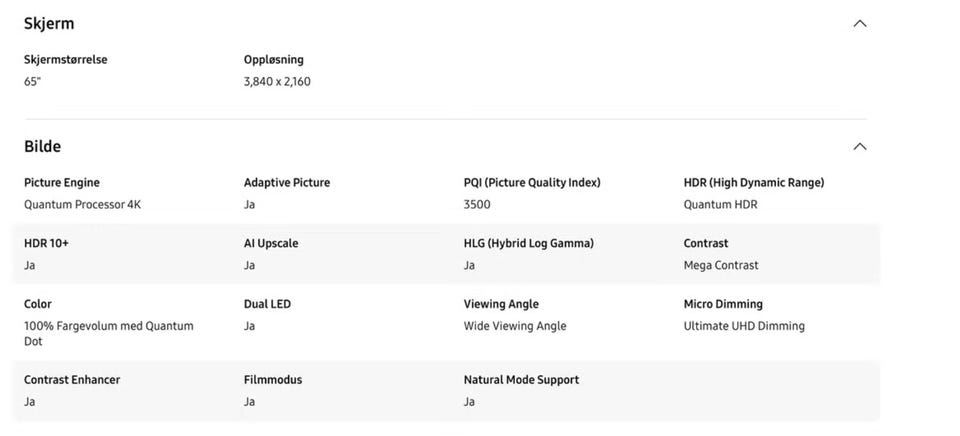Viewport: 960px width, 436px height.
Task: Click the HLG (Hybrid Log Gamma) label
Action: [x=529, y=244]
